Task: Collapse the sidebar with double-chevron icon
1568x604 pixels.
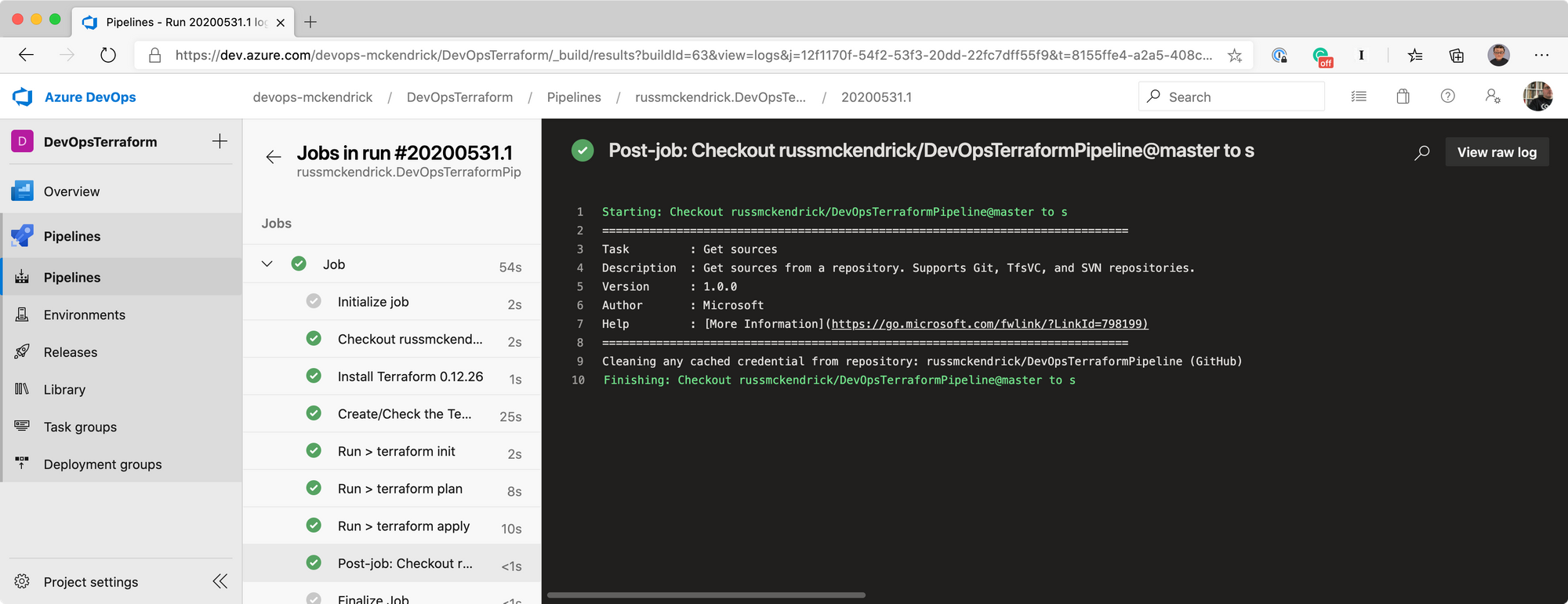Action: click(x=220, y=581)
